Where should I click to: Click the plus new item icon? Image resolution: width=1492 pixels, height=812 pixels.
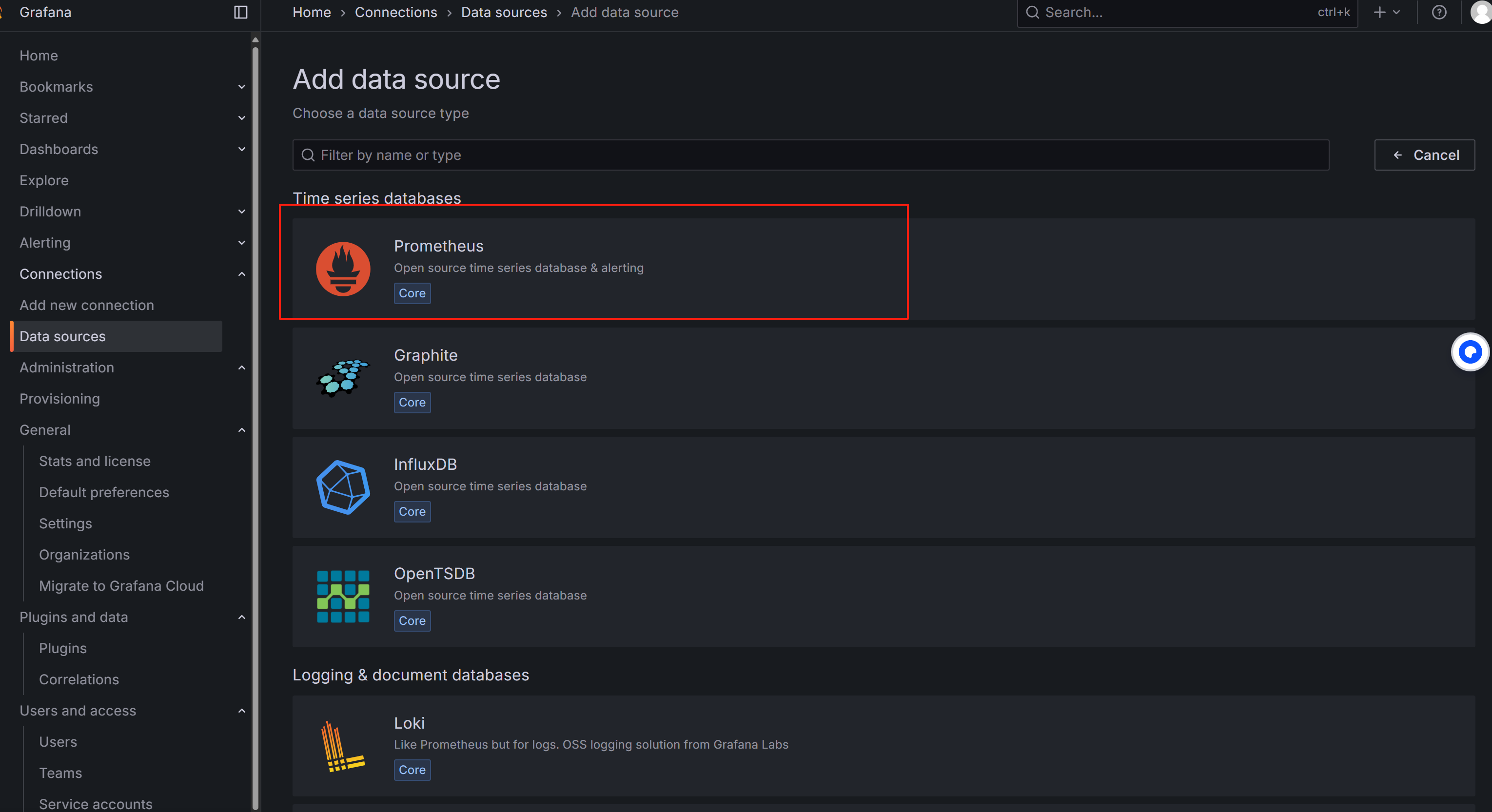click(x=1380, y=12)
